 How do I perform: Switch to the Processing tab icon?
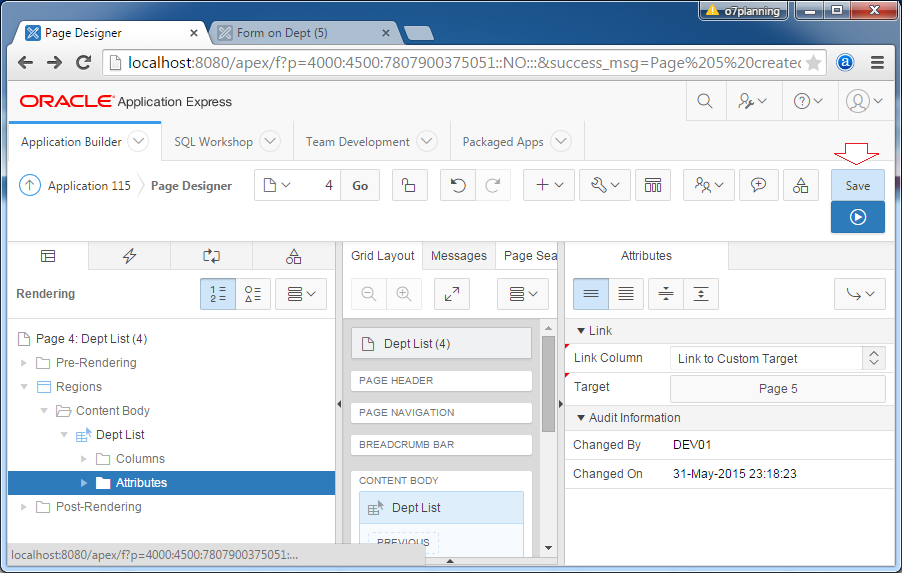click(x=211, y=256)
